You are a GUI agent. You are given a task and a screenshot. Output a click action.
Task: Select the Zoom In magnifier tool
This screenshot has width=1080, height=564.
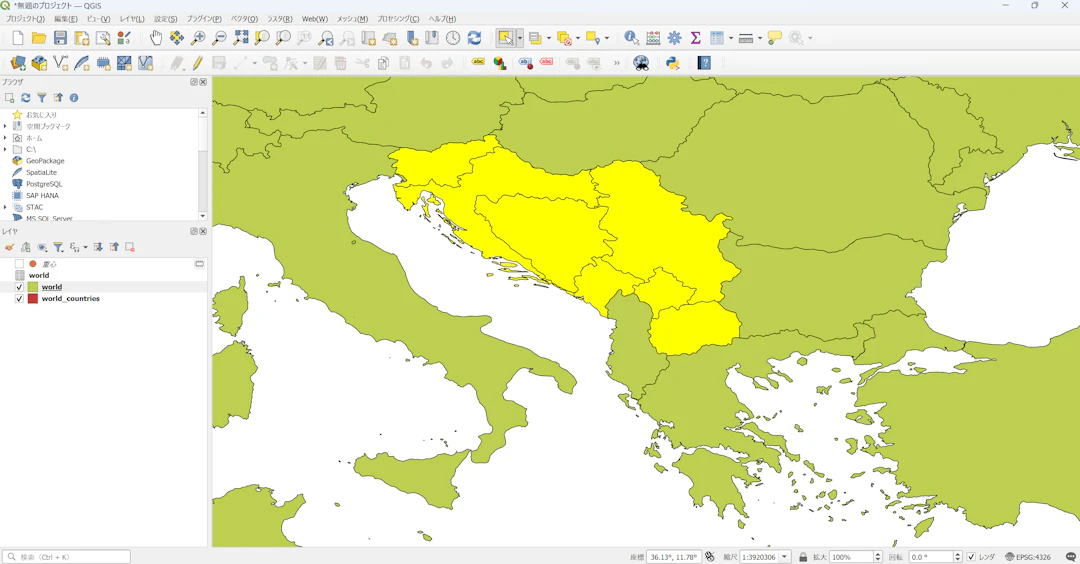pos(198,38)
